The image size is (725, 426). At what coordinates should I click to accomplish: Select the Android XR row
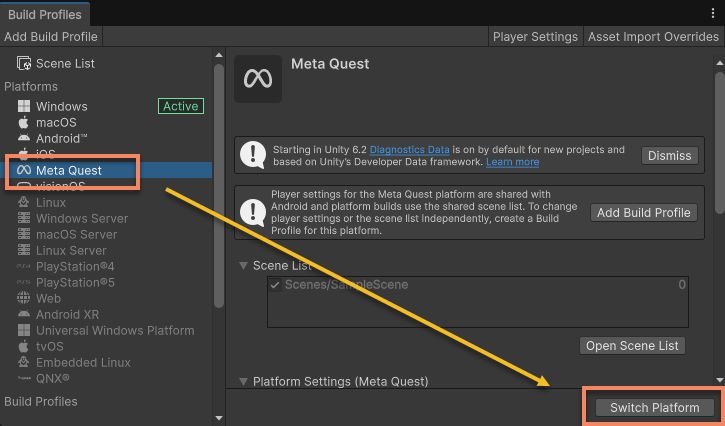click(106, 314)
